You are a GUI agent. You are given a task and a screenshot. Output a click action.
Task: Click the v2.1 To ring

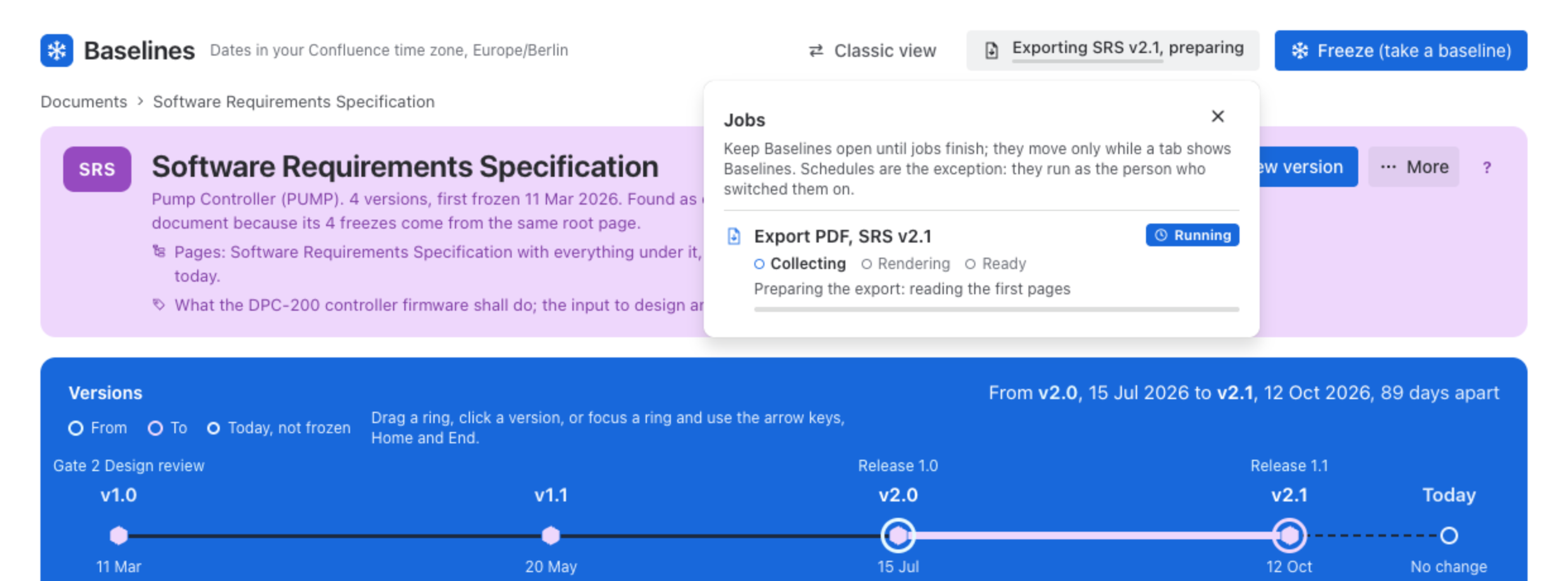coord(1289,536)
